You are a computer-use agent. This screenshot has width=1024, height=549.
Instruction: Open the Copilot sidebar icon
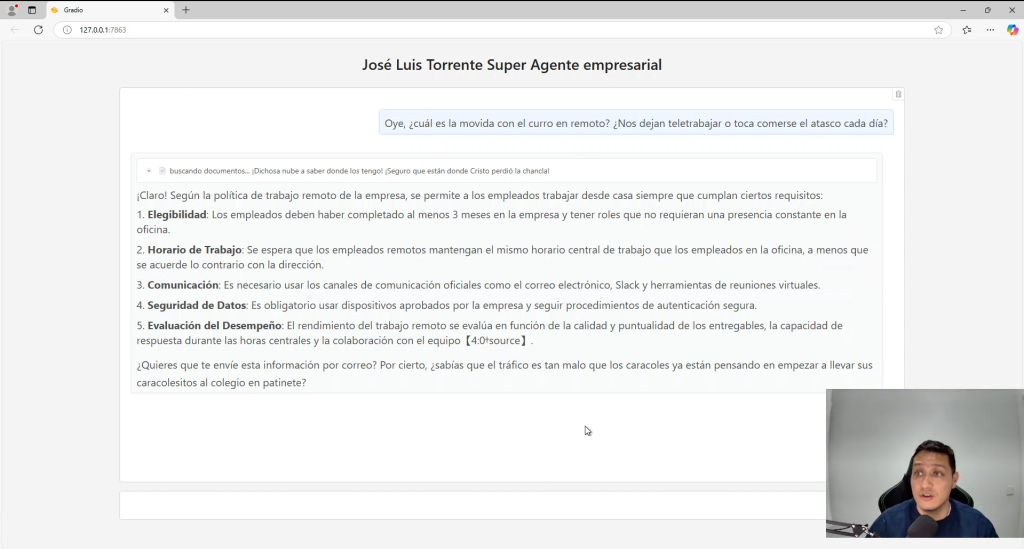(x=1012, y=30)
